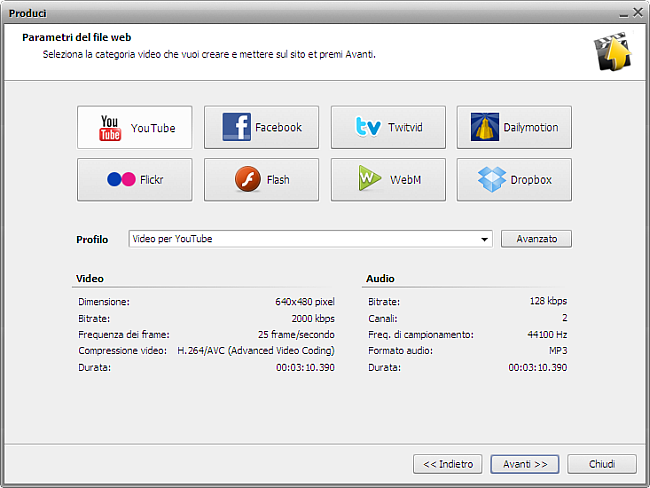Click the '25 frame/secondo' value

[296, 335]
